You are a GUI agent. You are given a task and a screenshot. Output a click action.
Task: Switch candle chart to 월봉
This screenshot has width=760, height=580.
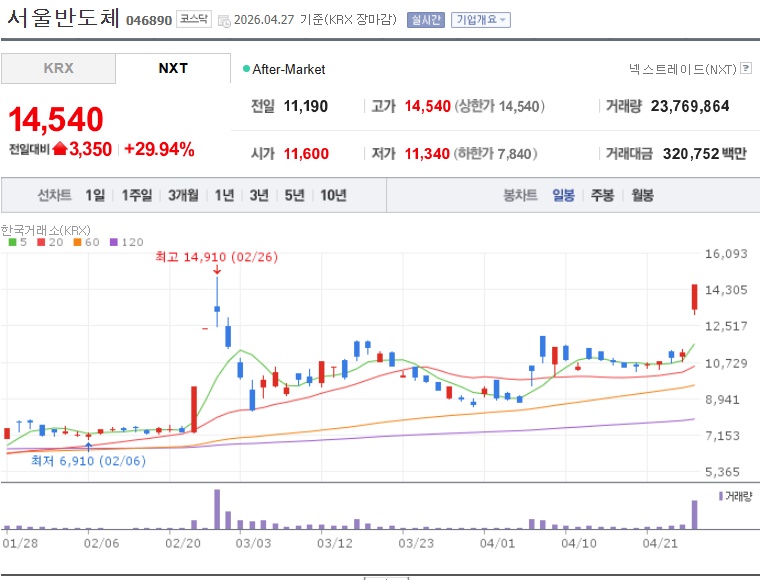642,195
